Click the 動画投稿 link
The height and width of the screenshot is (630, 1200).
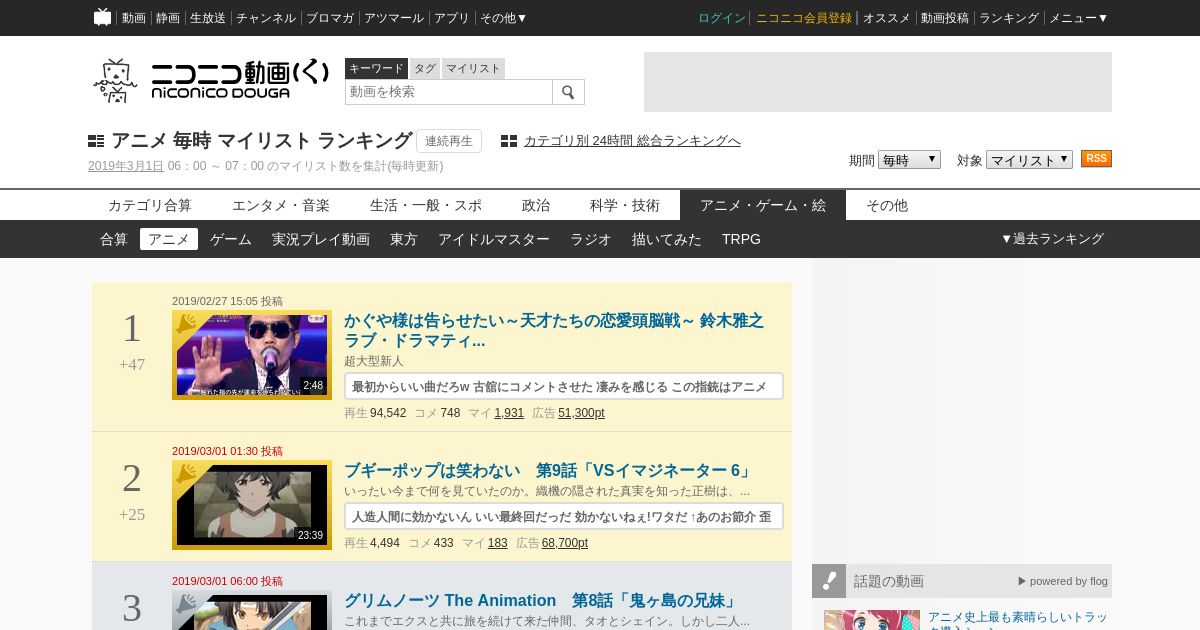(945, 18)
